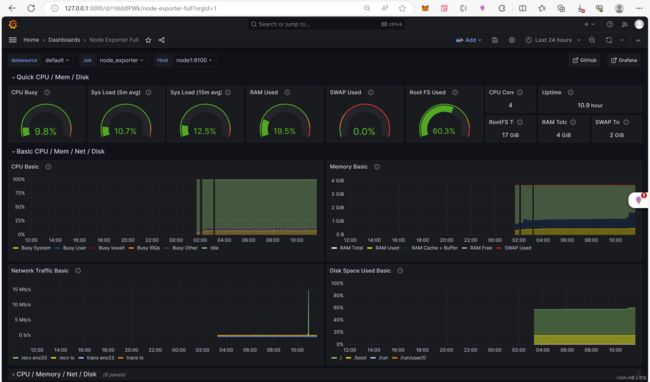Zoom out the time range

point(592,40)
